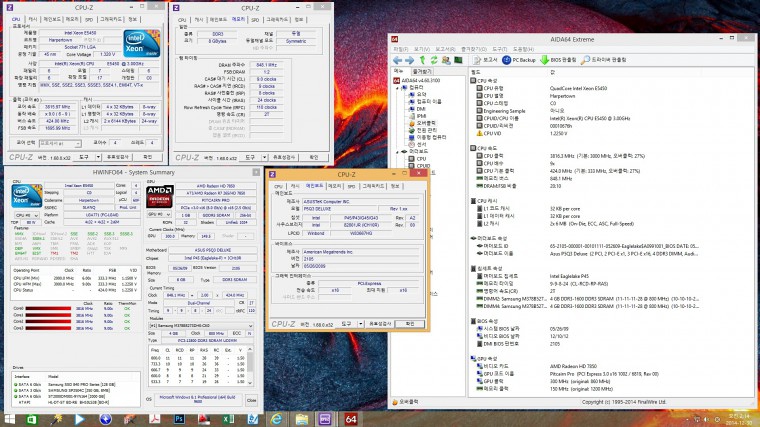The height and width of the screenshot is (427, 760).
Task: Click the AIDA64 green up-arrow icon
Action: click(x=422, y=60)
